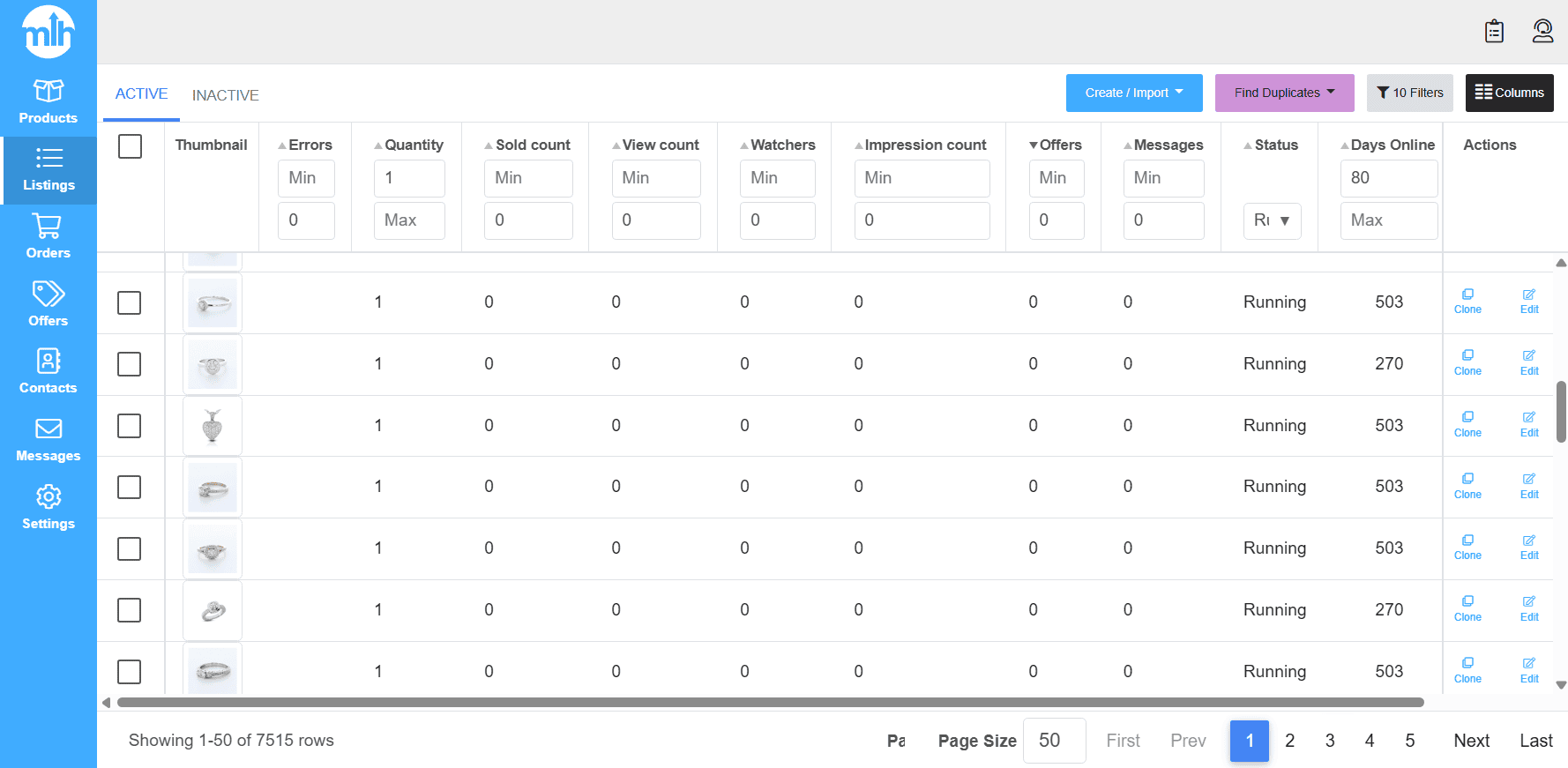Viewport: 1568px width, 768px height.
Task: Click the clipboard icon in top bar
Action: tap(1494, 32)
